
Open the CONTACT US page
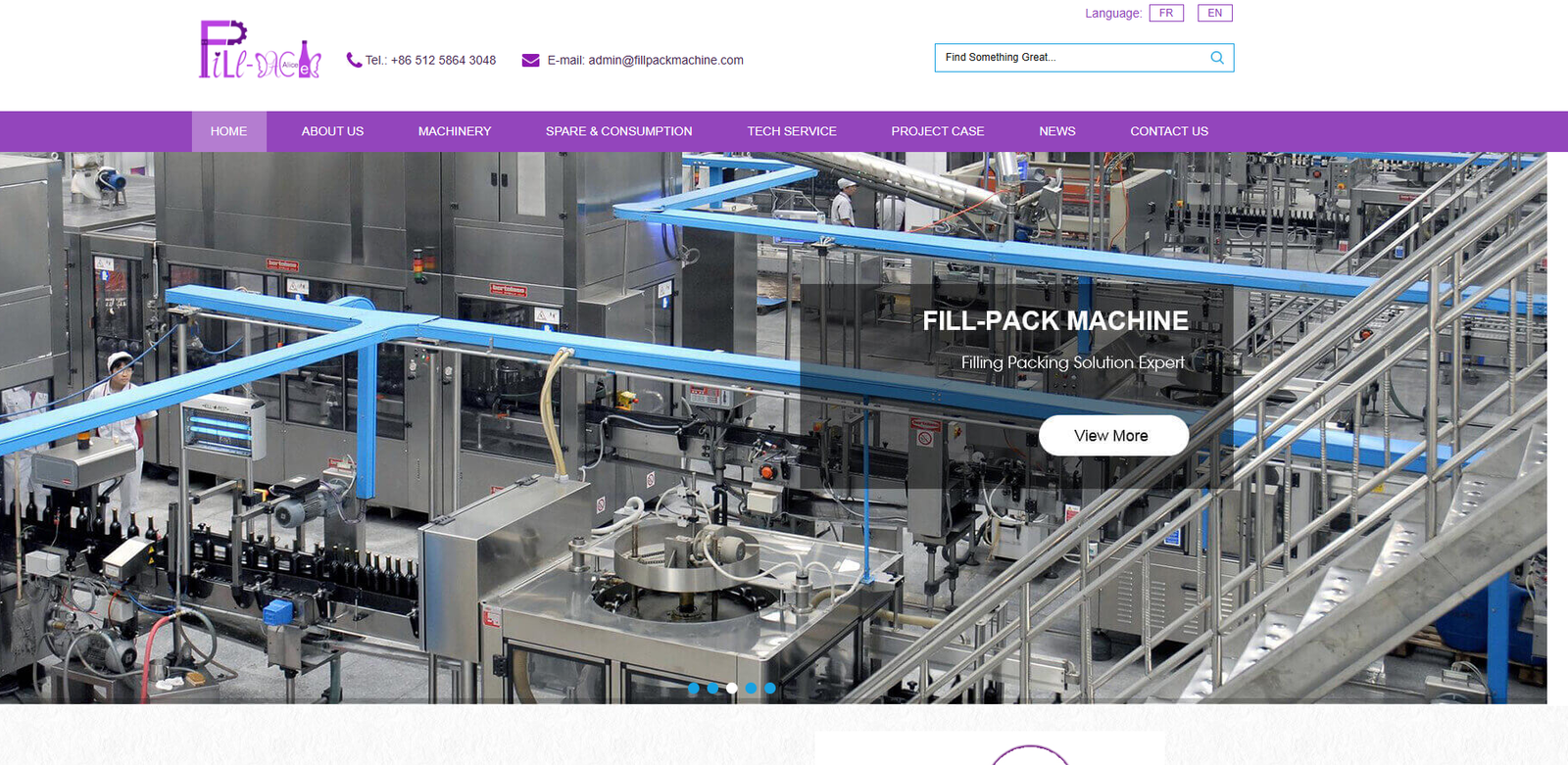tap(1169, 131)
